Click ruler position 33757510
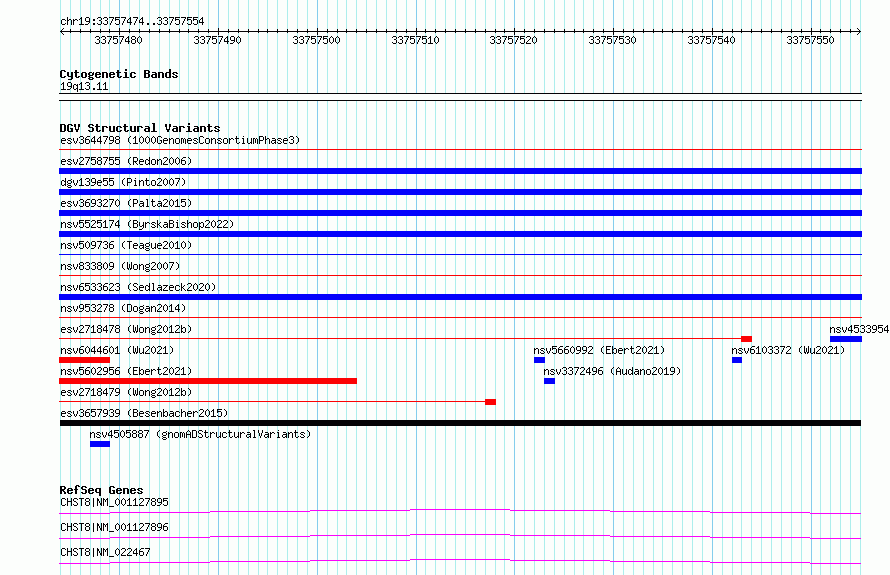 pyautogui.click(x=415, y=40)
